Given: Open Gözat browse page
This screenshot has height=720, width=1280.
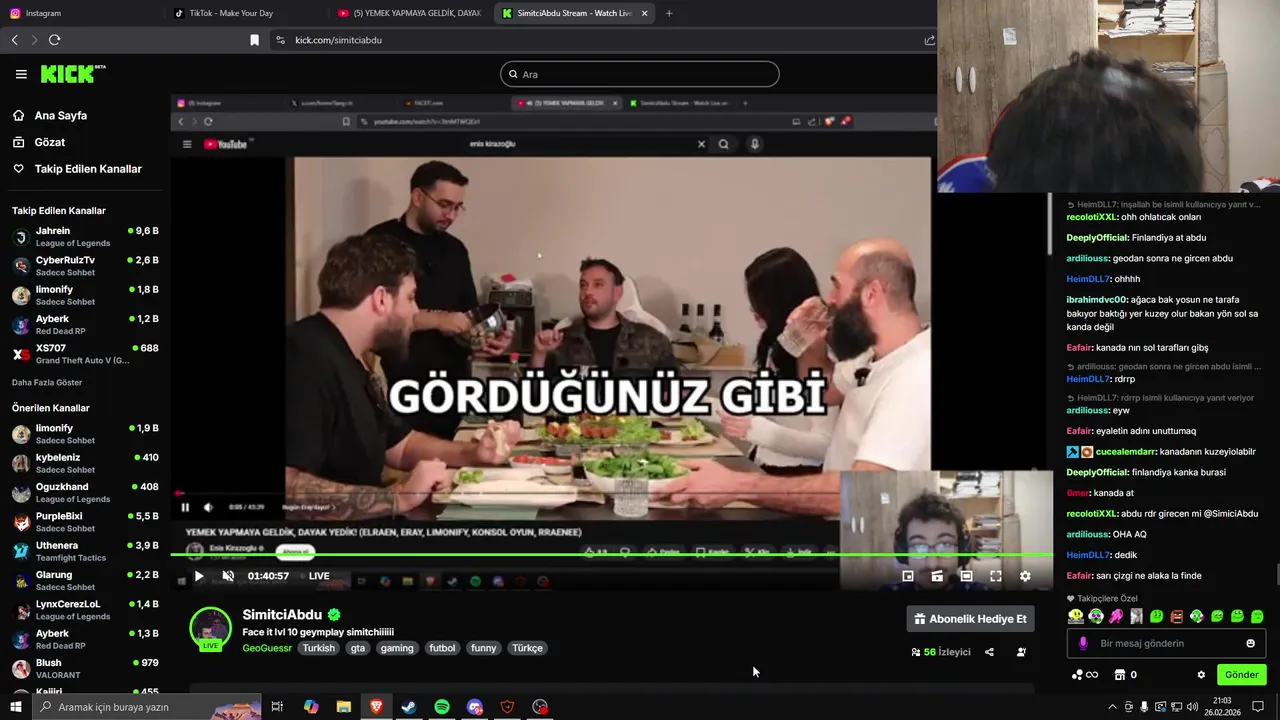Looking at the screenshot, I should click(x=39, y=142).
